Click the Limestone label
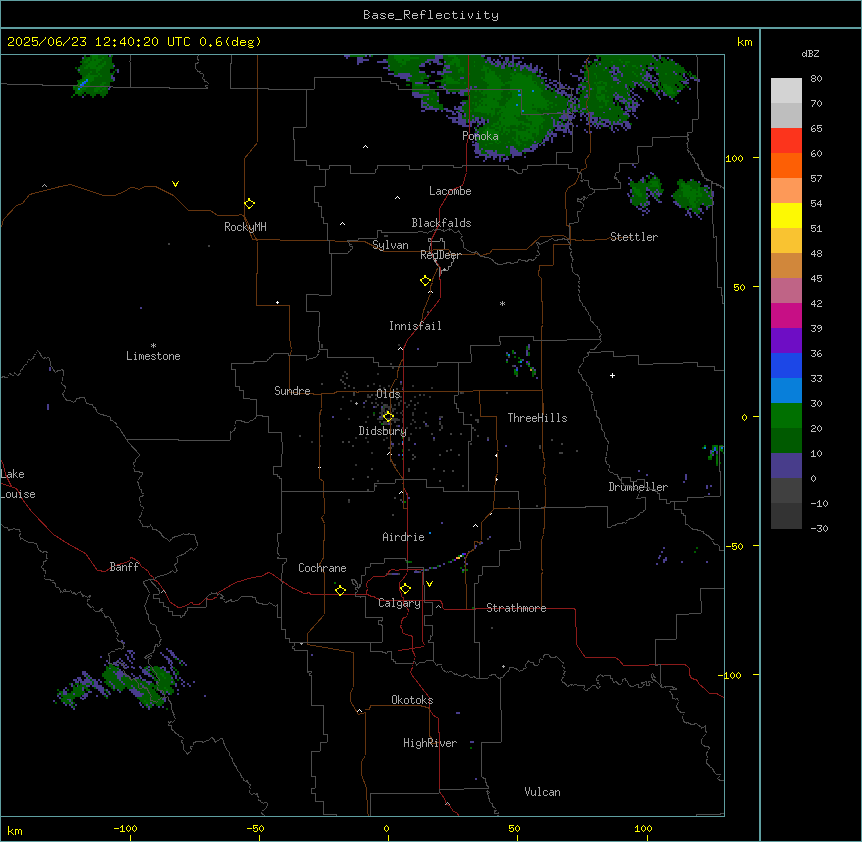The height and width of the screenshot is (842, 862). pos(153,356)
